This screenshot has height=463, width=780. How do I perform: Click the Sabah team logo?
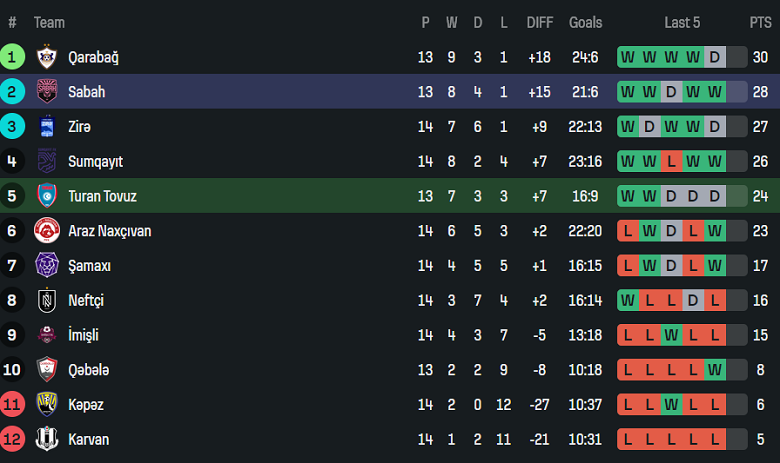47,92
